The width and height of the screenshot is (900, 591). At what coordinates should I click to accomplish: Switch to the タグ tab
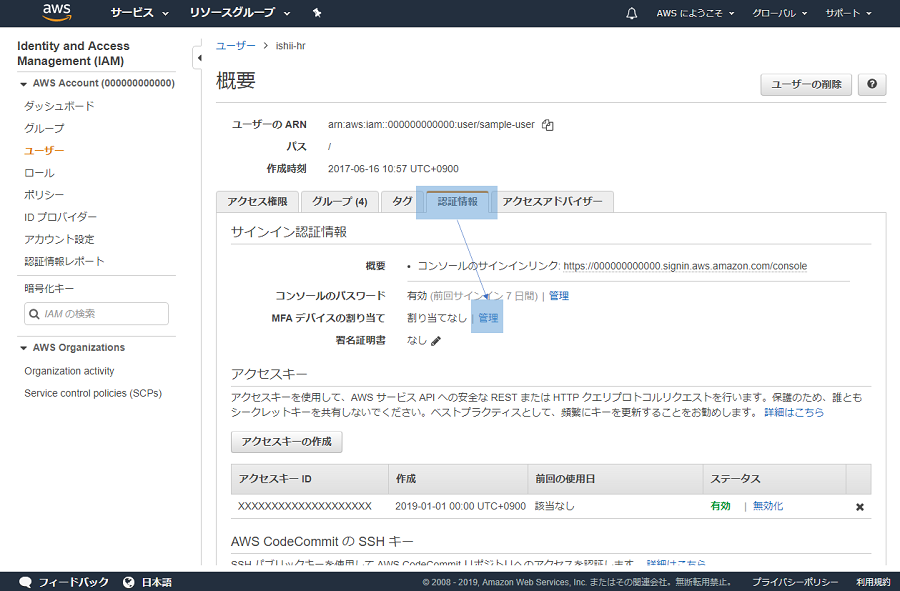(402, 201)
